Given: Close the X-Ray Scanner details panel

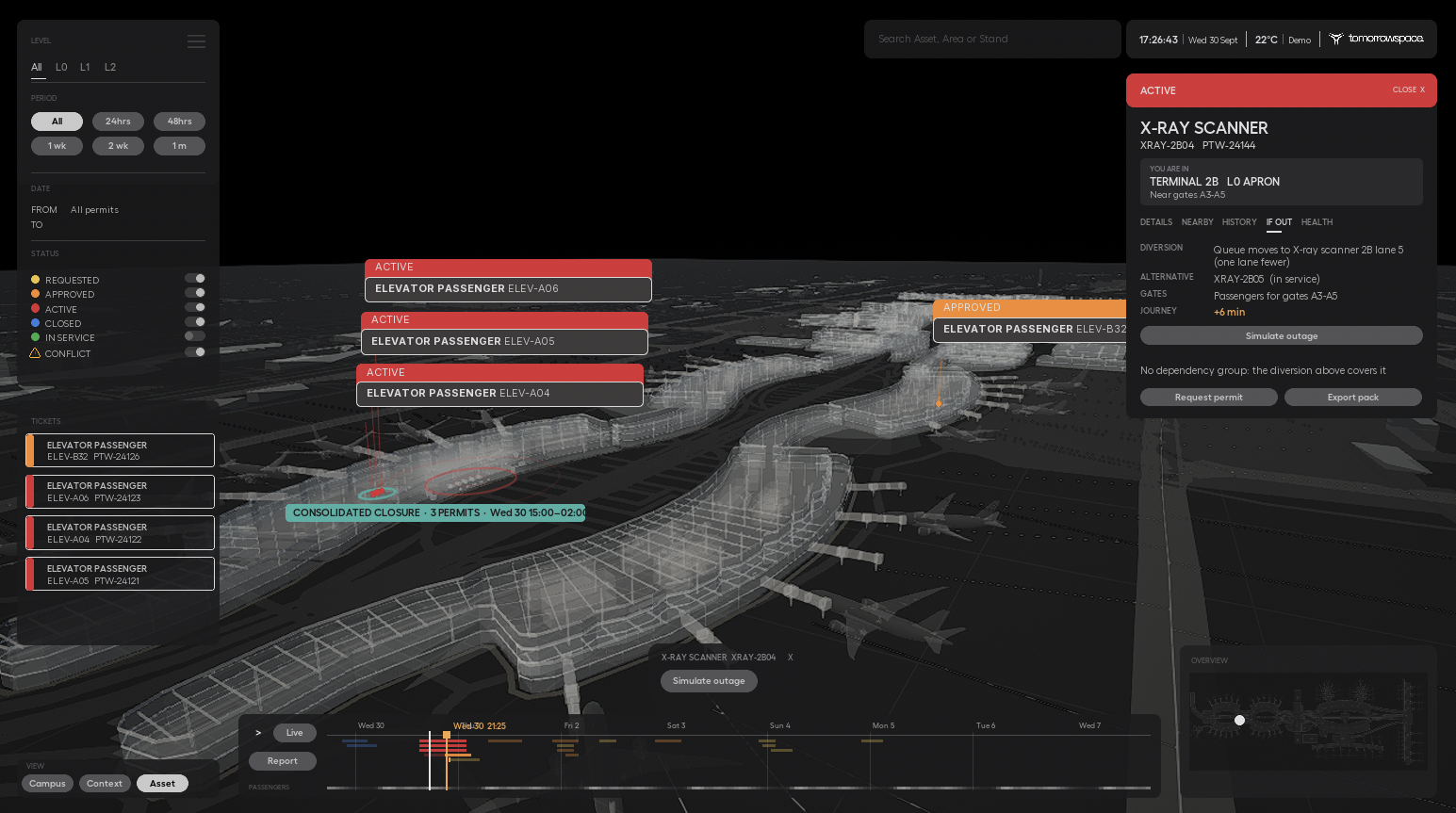Looking at the screenshot, I should click(1409, 90).
